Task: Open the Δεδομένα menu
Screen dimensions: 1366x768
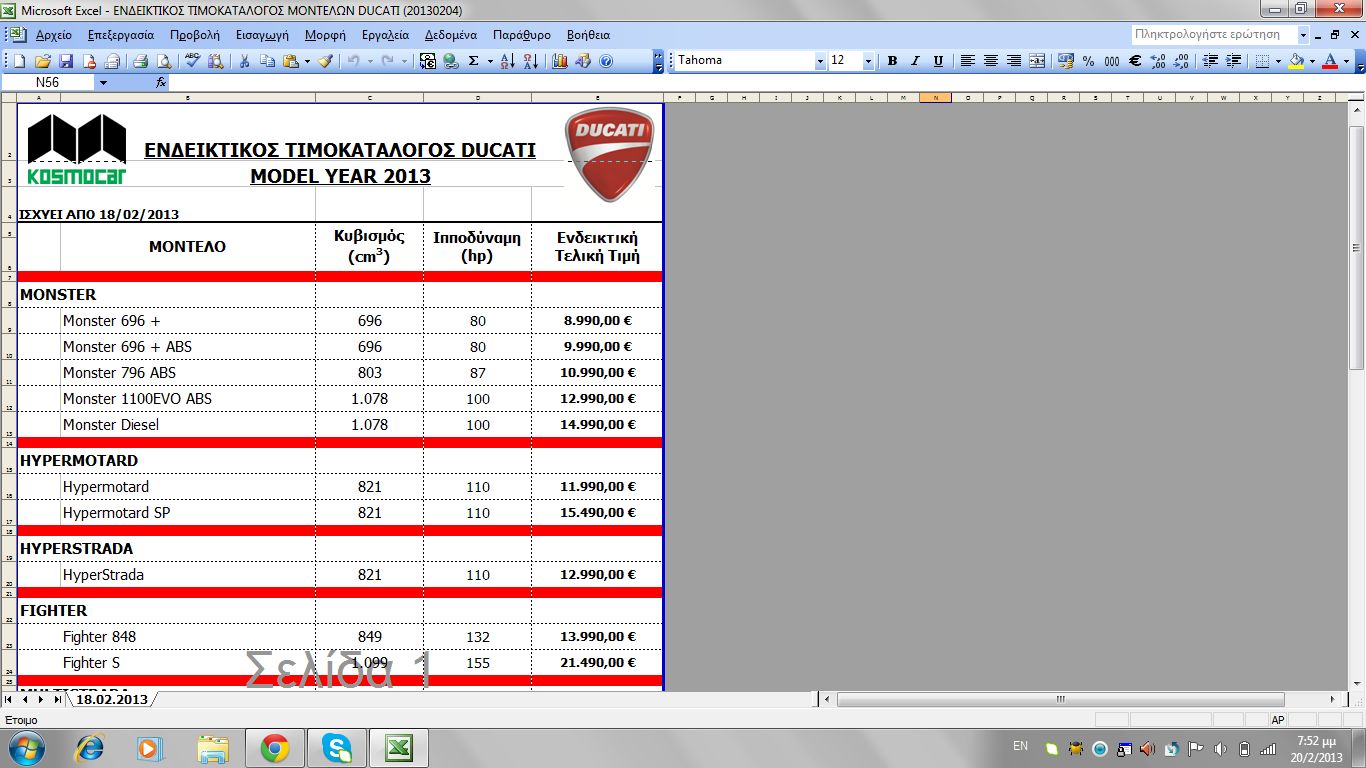Action: tap(450, 34)
